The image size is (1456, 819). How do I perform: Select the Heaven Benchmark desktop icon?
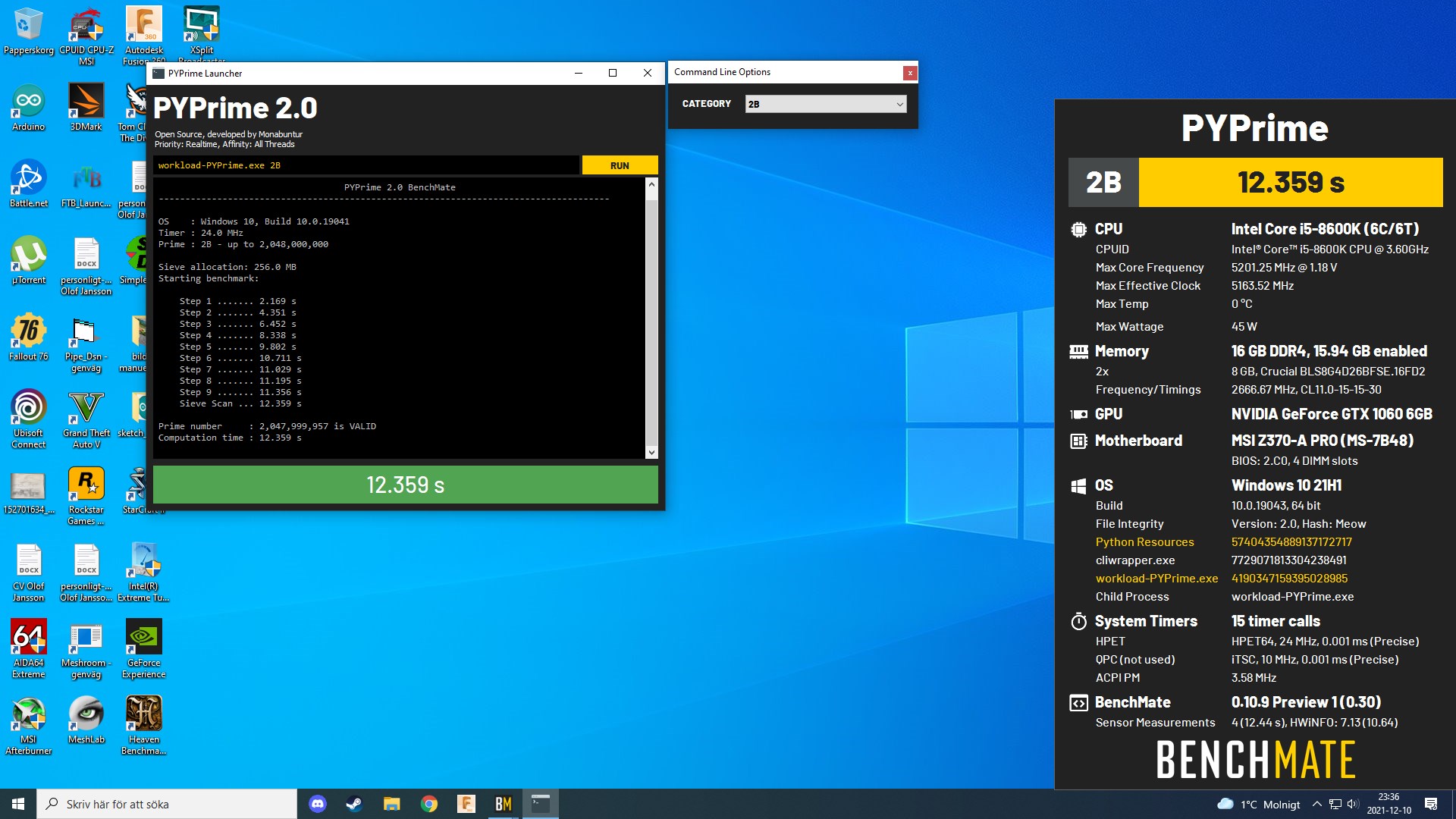[144, 726]
